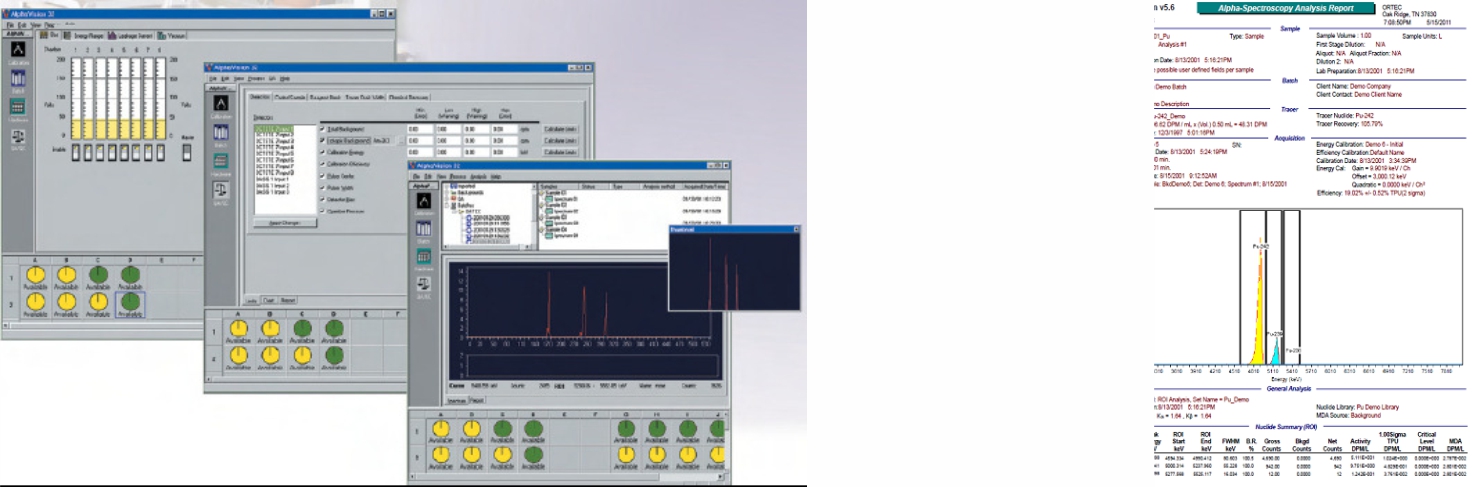
Task: Toggle the Detector Bias checkbox
Action: pos(320,200)
